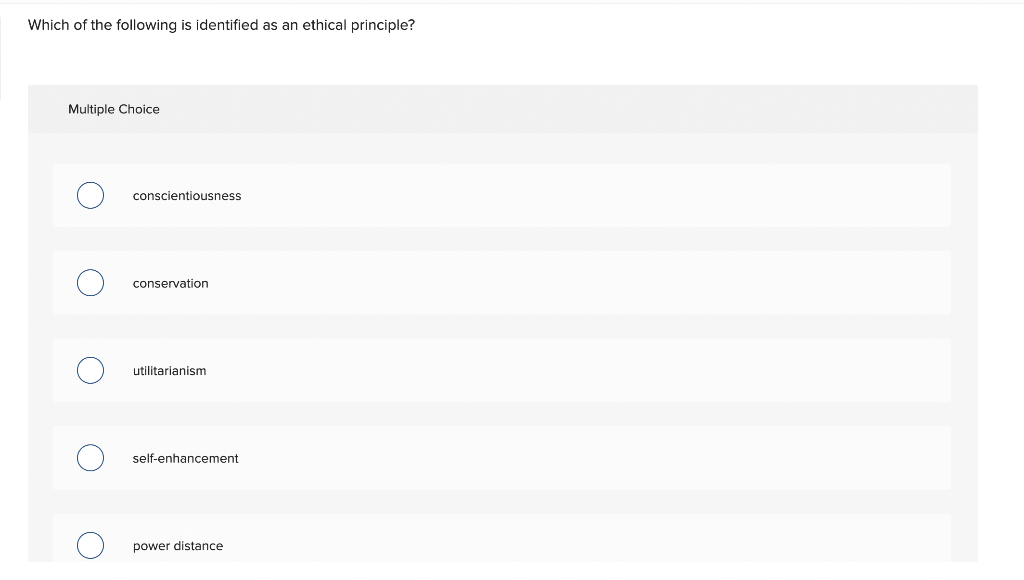The height and width of the screenshot is (580, 1024).
Task: Click the utilitarianism answer label
Action: point(170,371)
